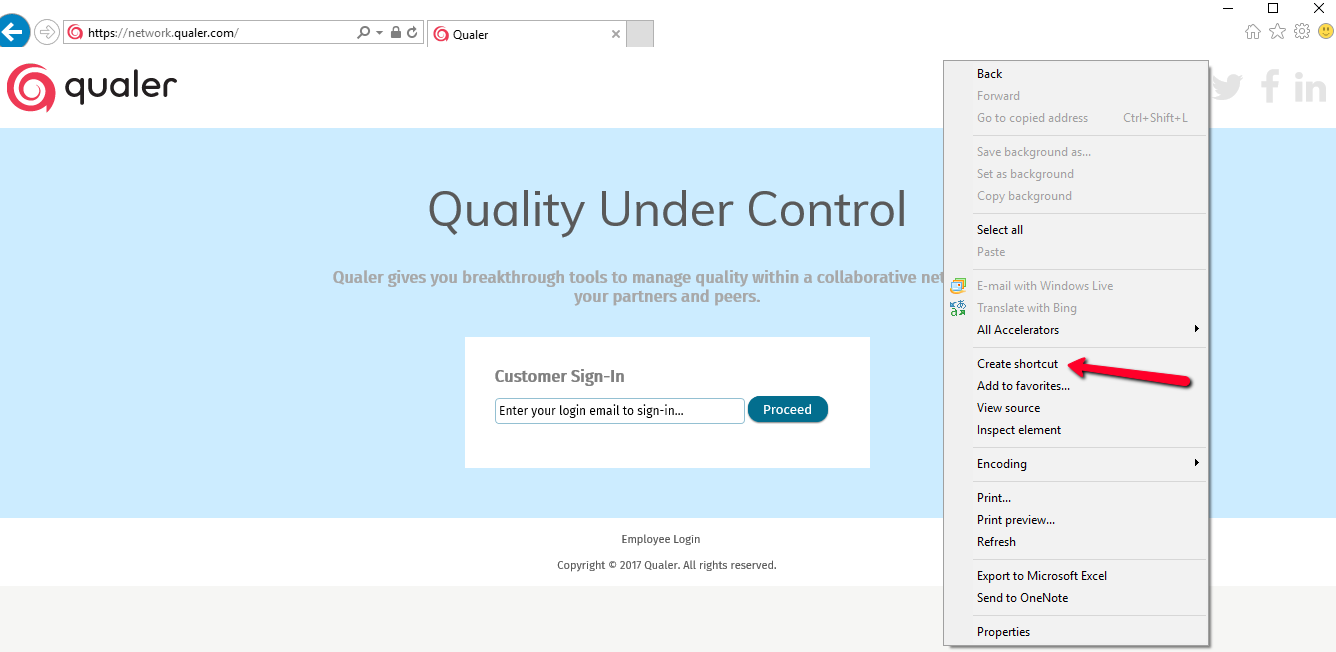Choose View source in context menu
Image resolution: width=1336 pixels, height=652 pixels.
[x=1077, y=408]
